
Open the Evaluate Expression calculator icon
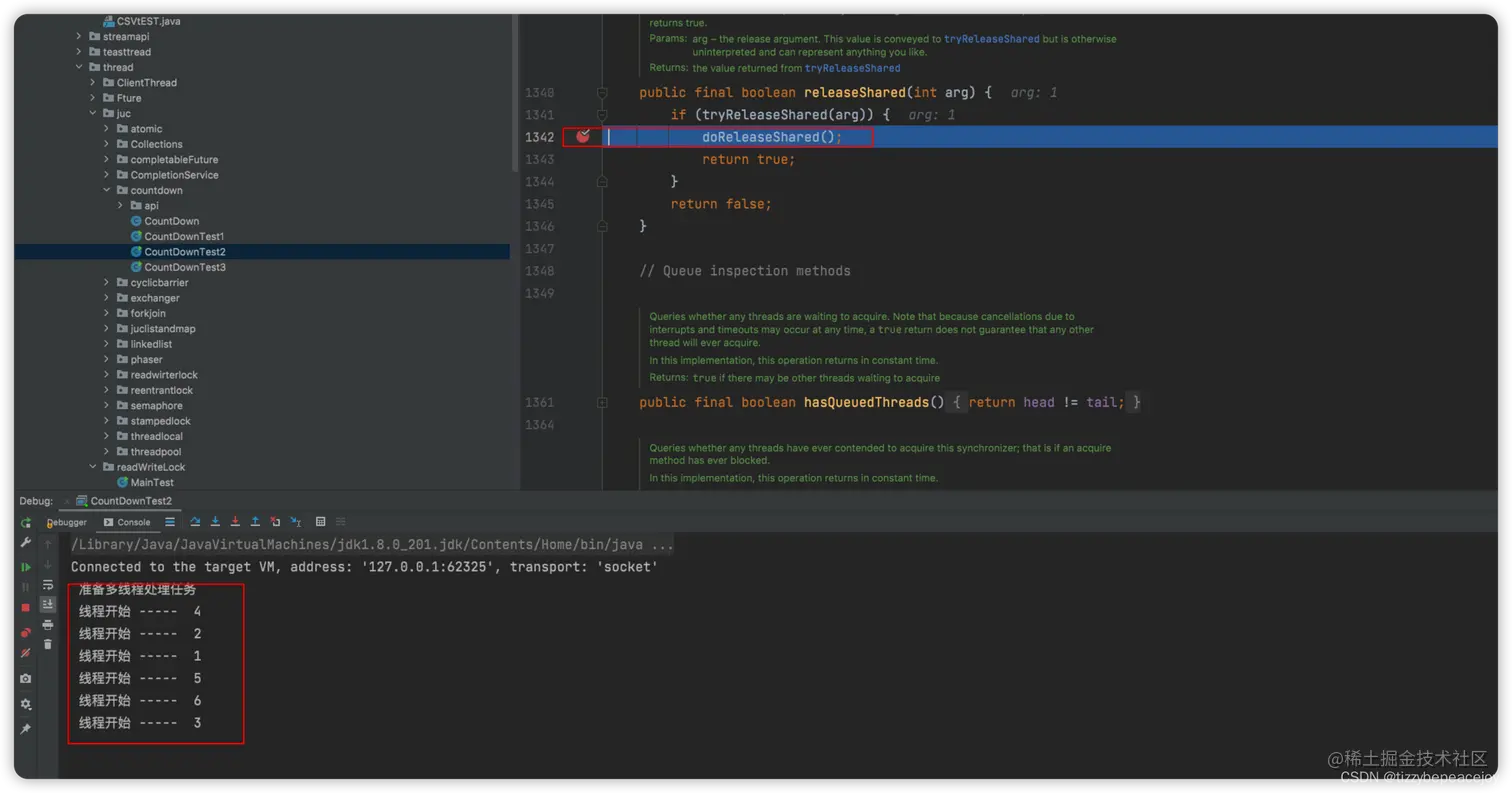click(320, 522)
